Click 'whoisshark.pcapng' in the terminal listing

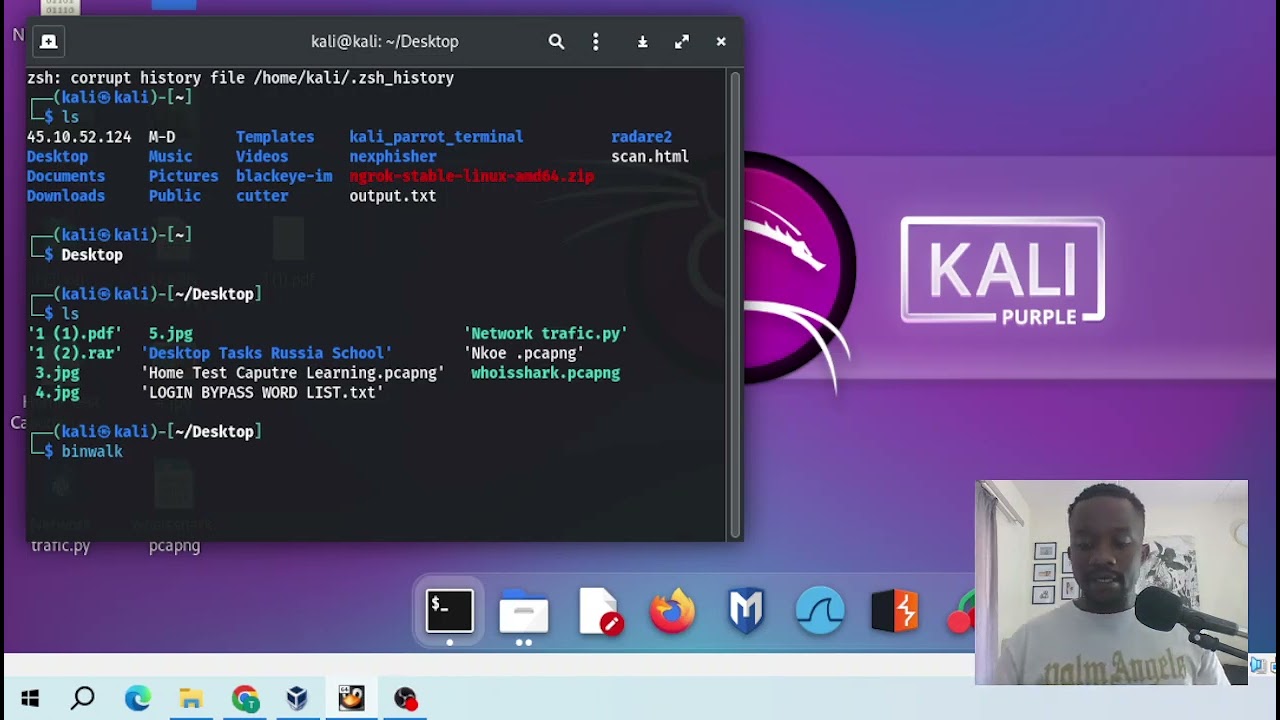click(545, 373)
